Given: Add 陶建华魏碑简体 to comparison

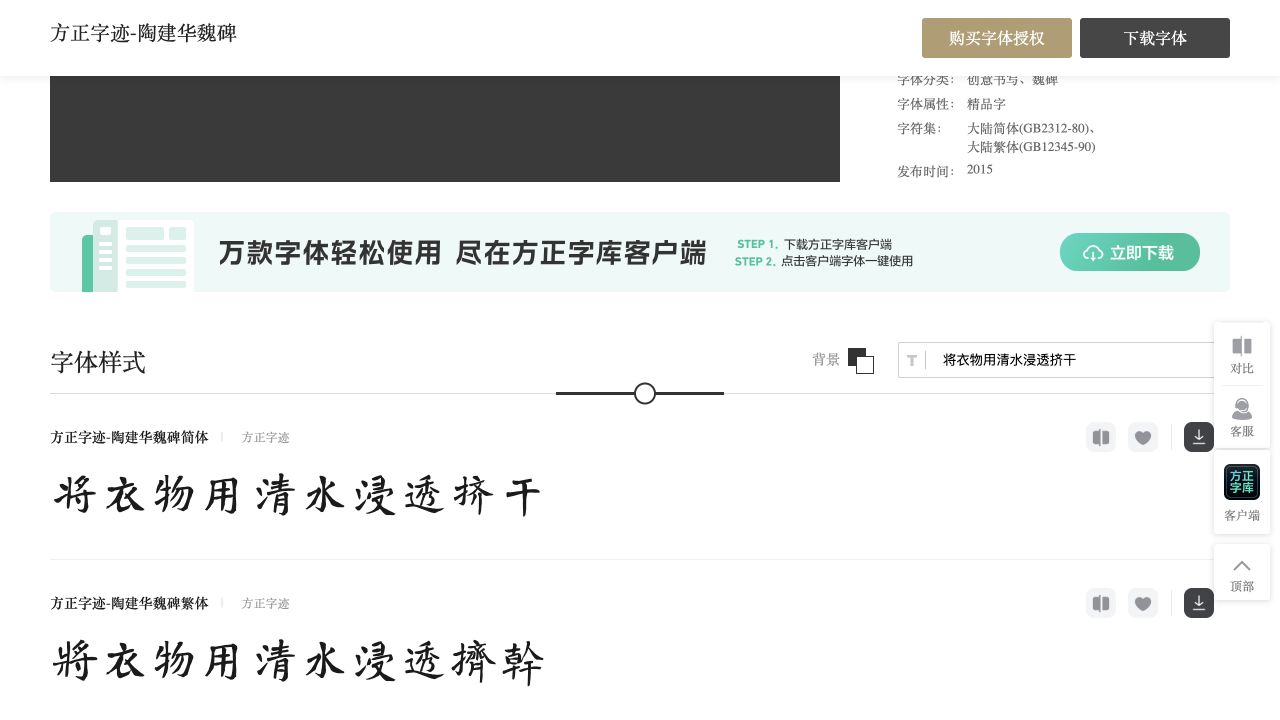Looking at the screenshot, I should click(1101, 437).
